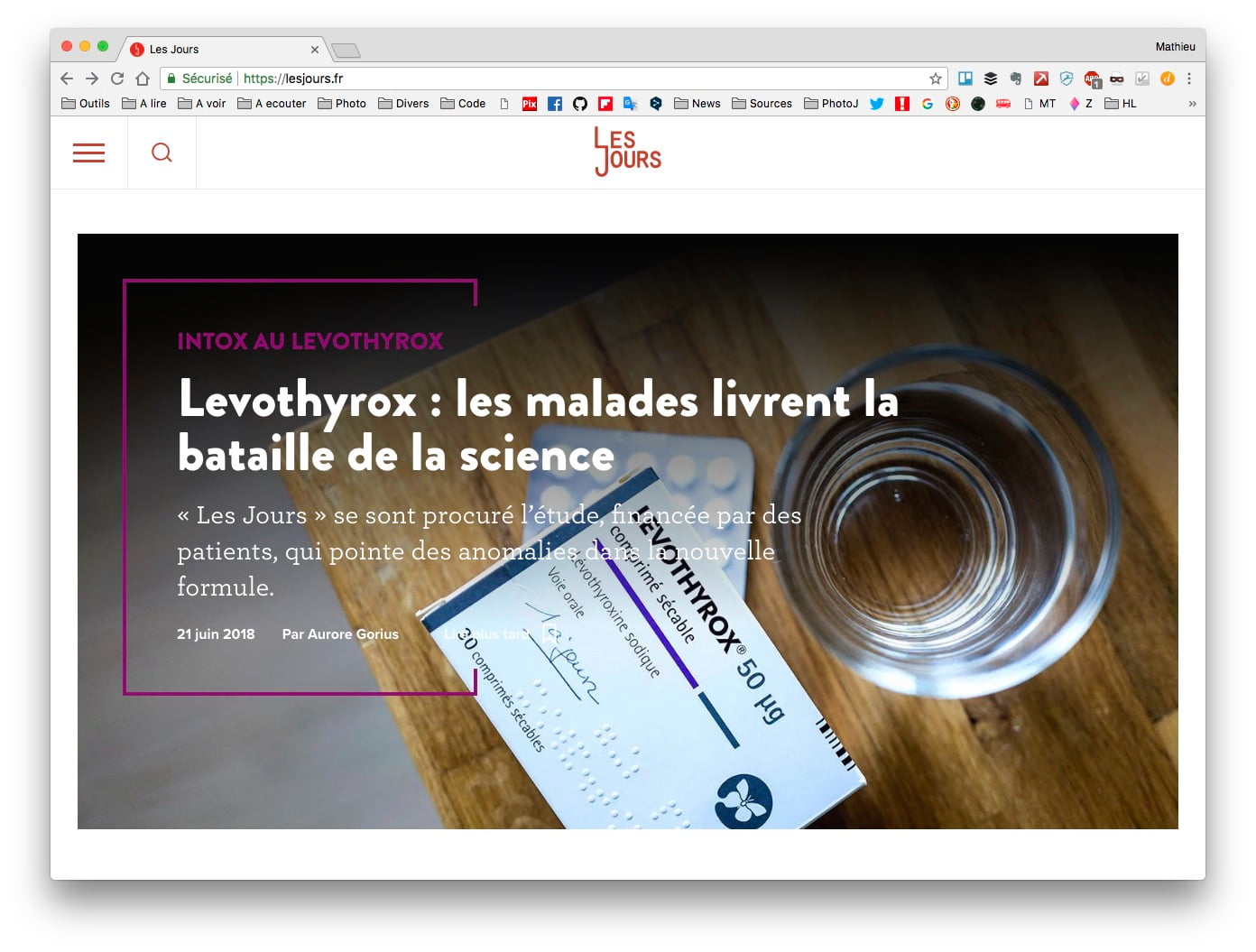1256x952 pixels.
Task: Open the dark green circle bookmark
Action: 978,104
